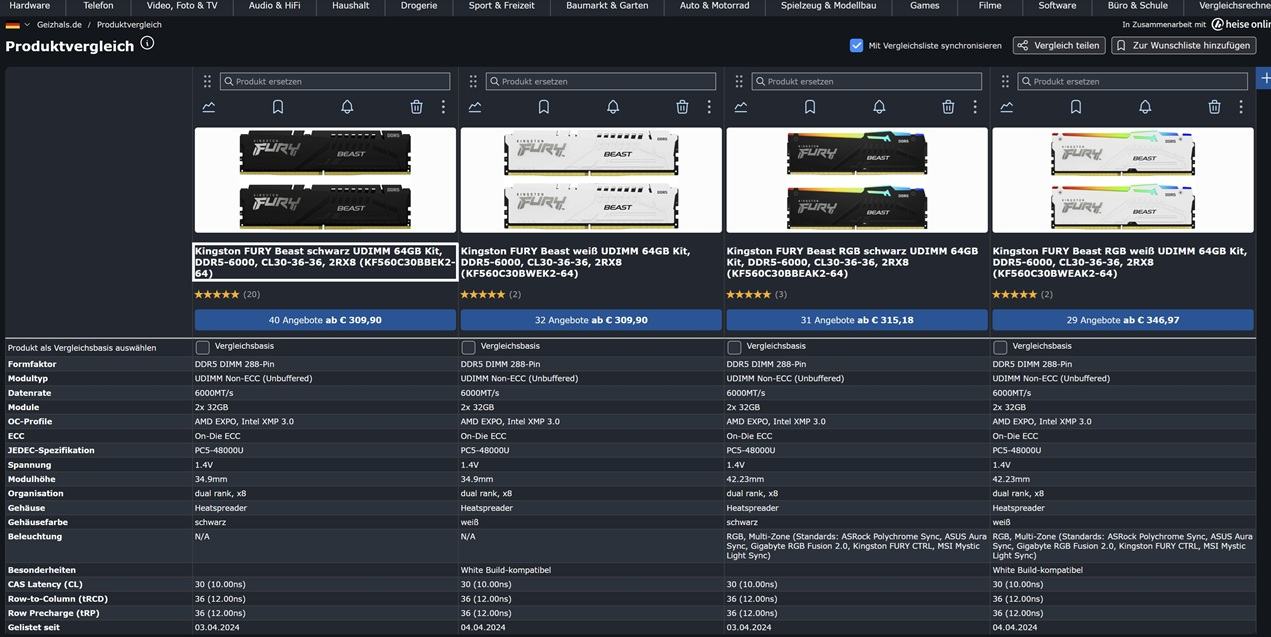The width and height of the screenshot is (1271, 637).
Task: Open heise online partner link
Action: click(x=1241, y=24)
